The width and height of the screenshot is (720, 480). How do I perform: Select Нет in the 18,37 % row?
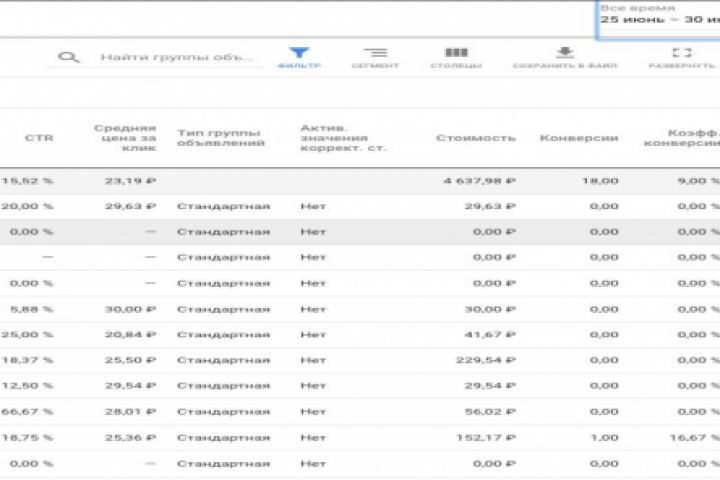pos(313,360)
